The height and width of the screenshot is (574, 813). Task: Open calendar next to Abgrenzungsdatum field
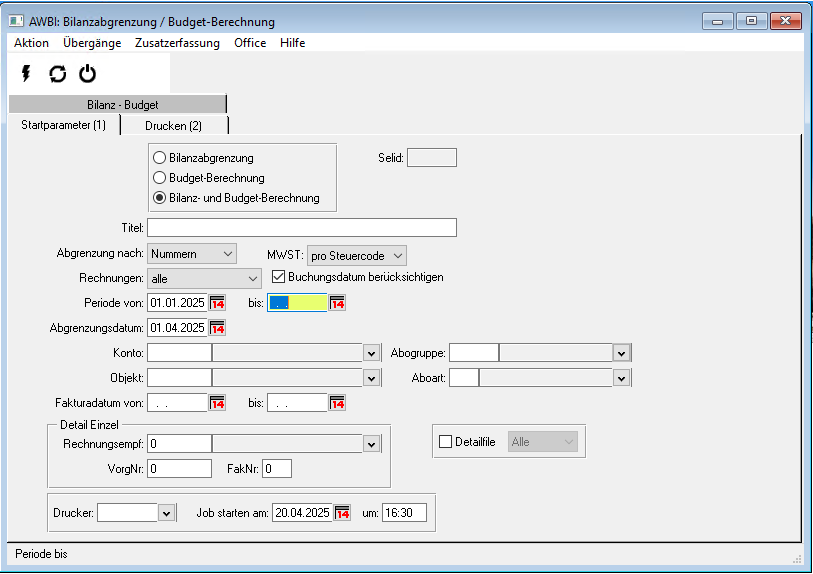217,328
